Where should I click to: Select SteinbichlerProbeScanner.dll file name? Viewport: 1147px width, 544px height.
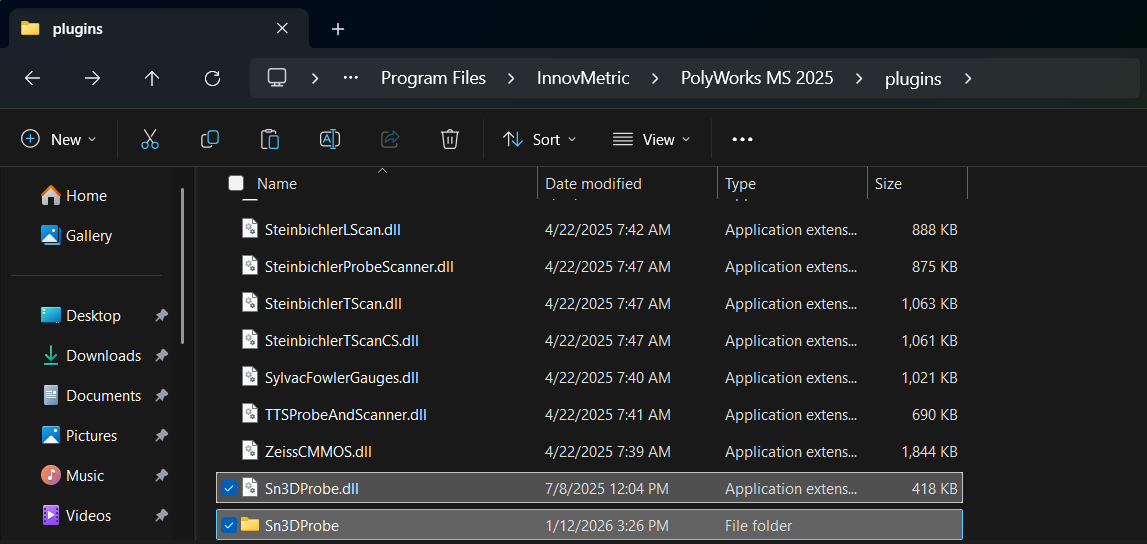(359, 267)
